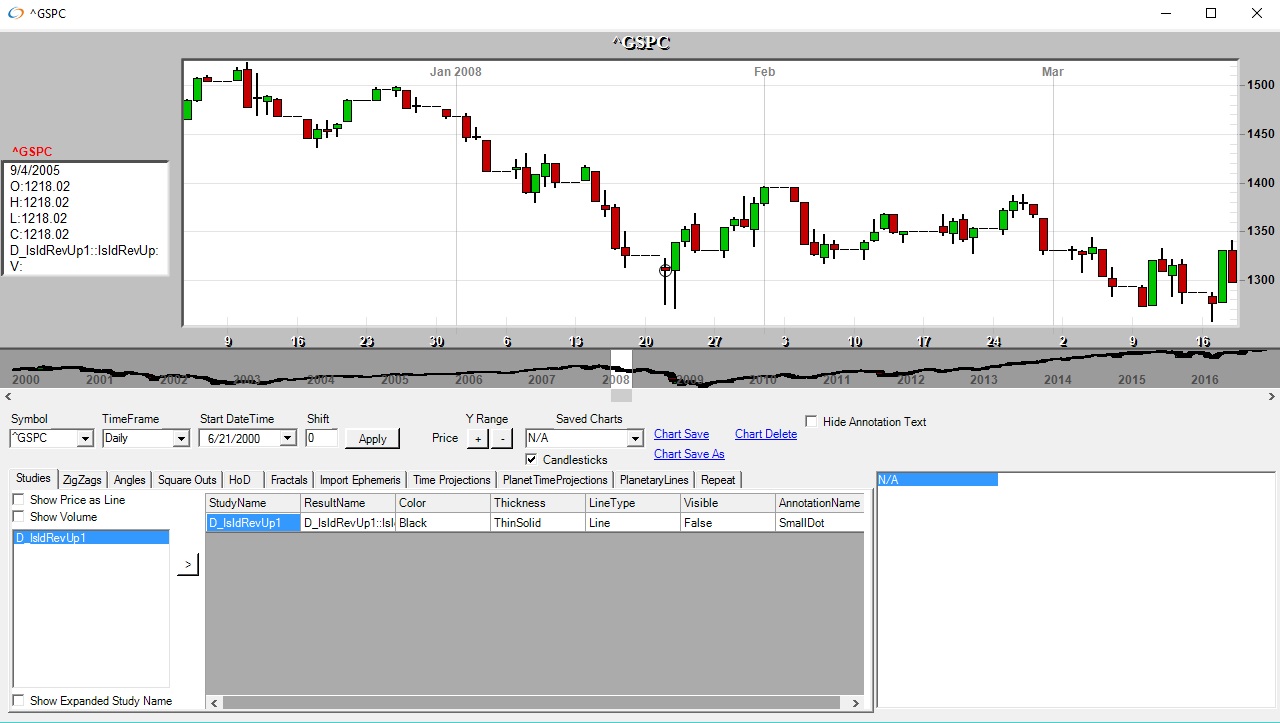Screen dimensions: 1280x723
Task: Click the timeline scroll right arrow
Action: [x=1273, y=397]
